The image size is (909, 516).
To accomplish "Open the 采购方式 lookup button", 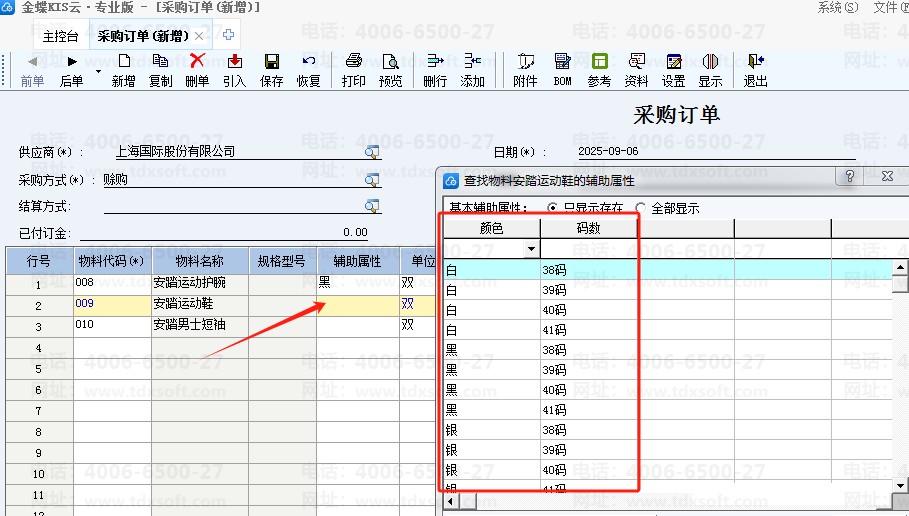I will [372, 180].
